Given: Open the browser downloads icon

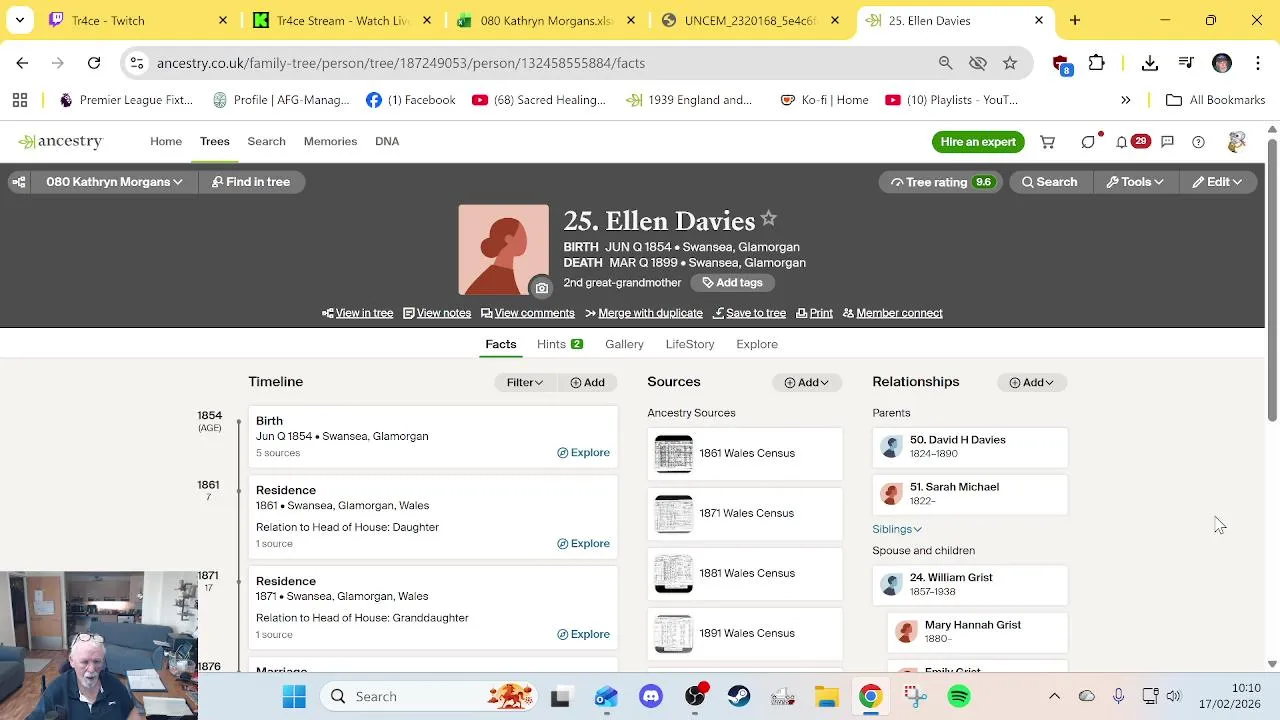Looking at the screenshot, I should (x=1150, y=63).
